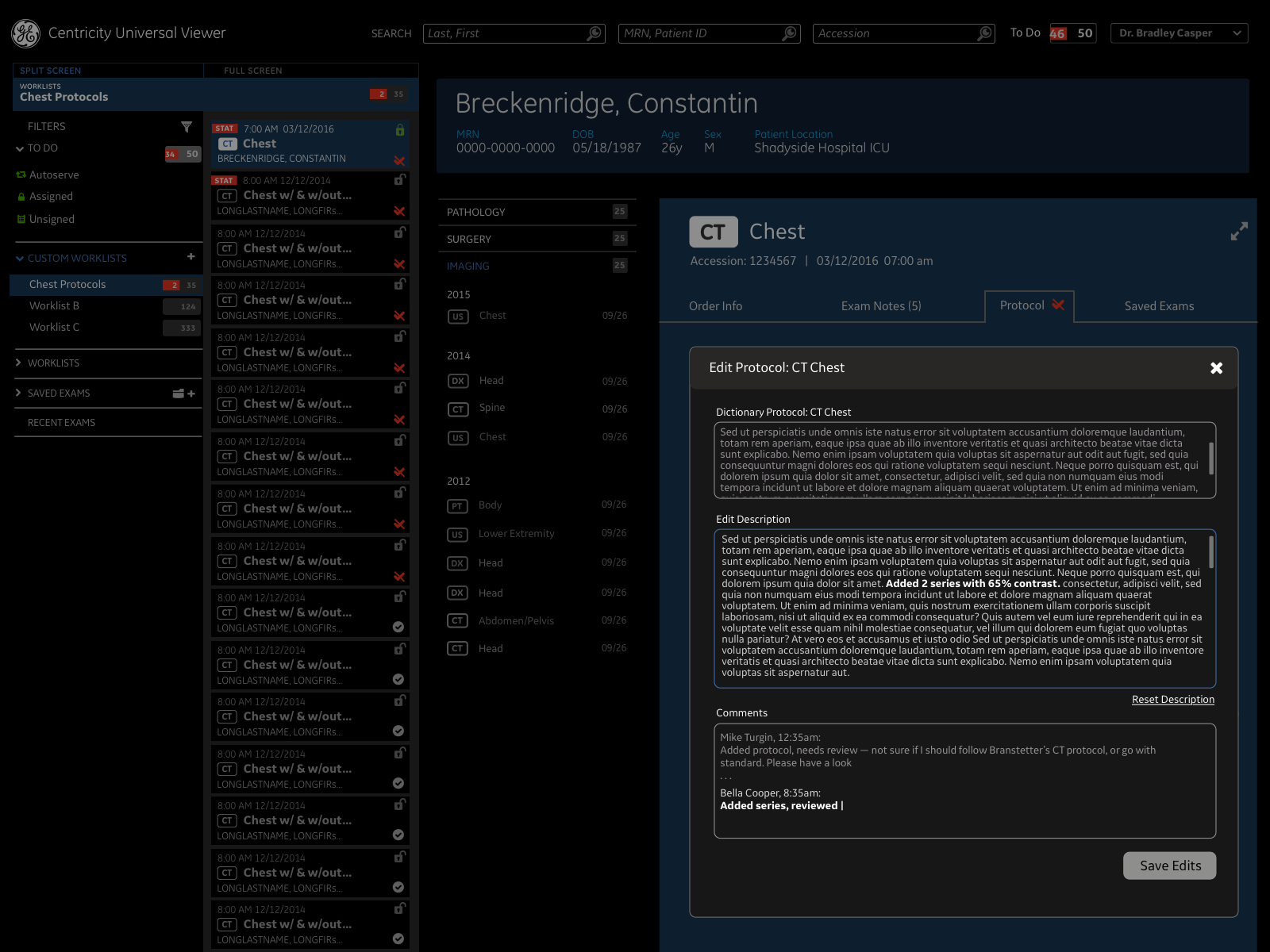
Task: Click the Assigned lock icon
Action: (x=21, y=197)
